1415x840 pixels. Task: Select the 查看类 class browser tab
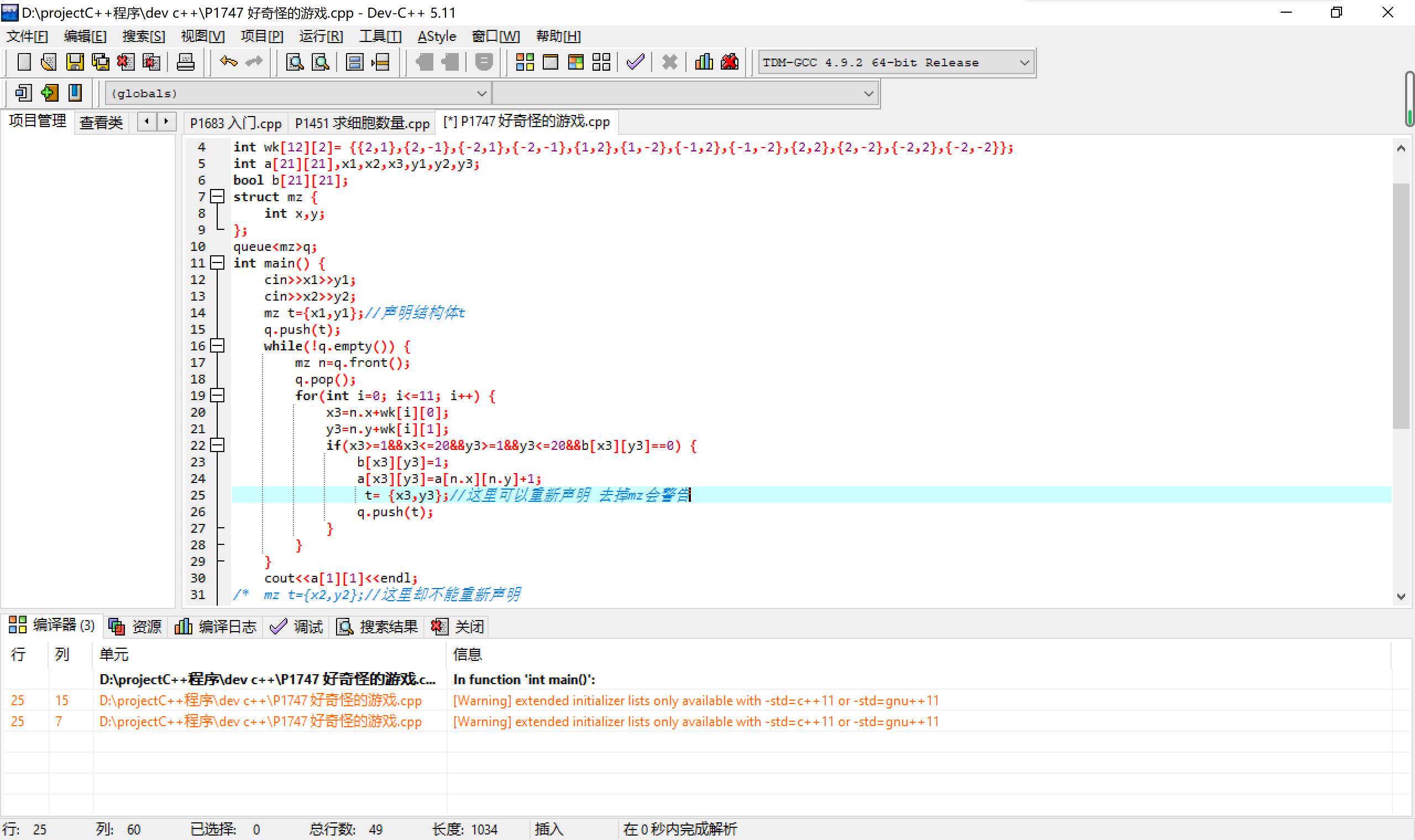point(101,123)
